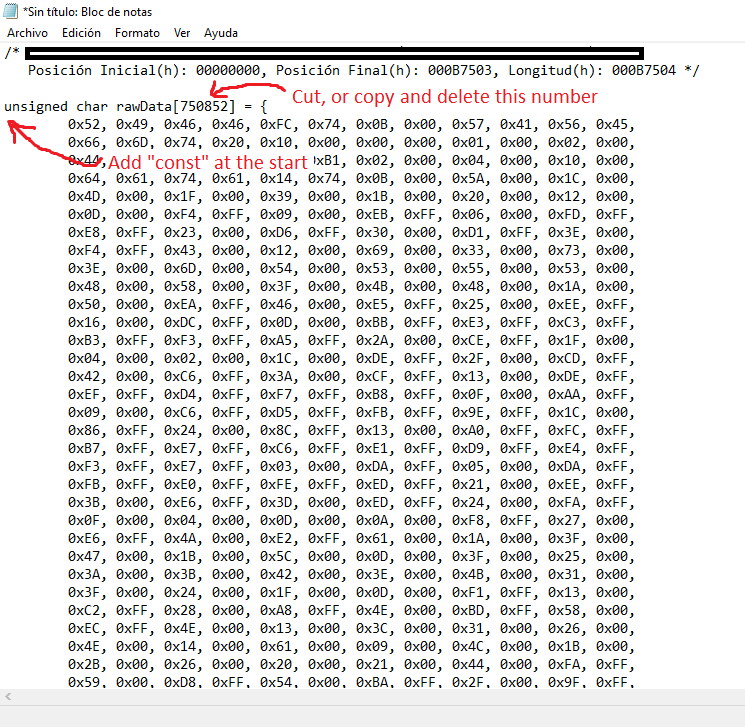Image resolution: width=745 pixels, height=727 pixels.
Task: Click byte 0xCD in the 0x04 row
Action: [564, 359]
